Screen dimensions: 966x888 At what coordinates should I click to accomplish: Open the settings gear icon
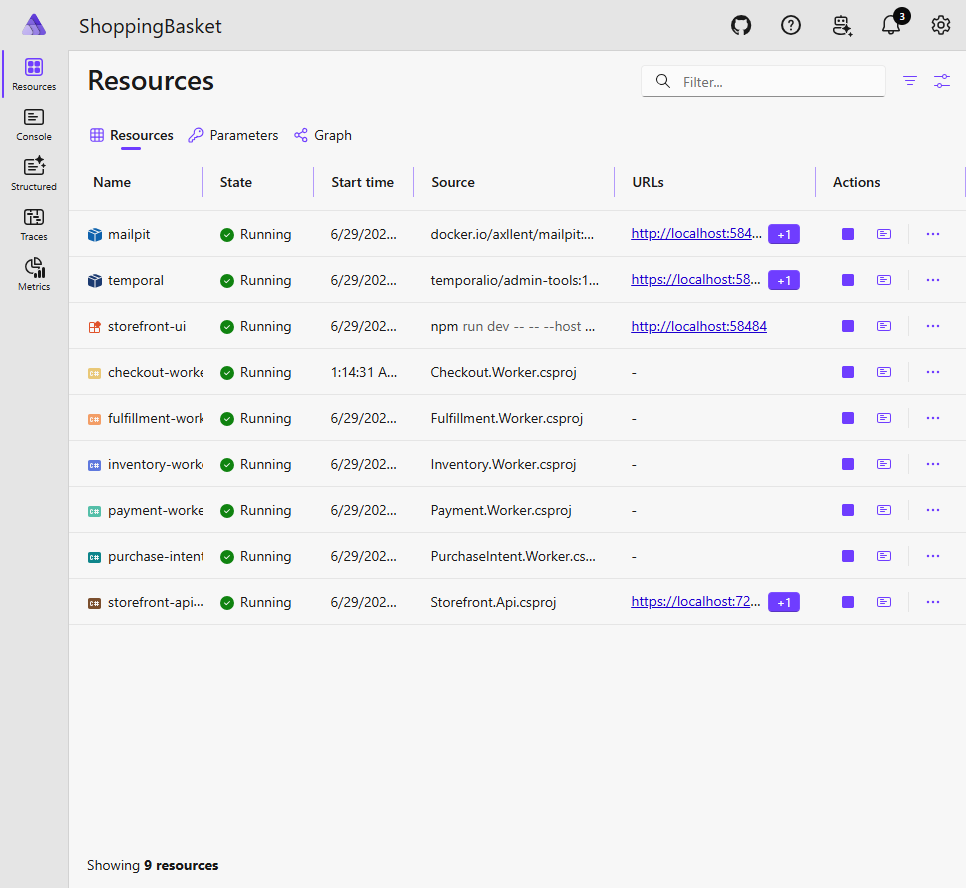tap(940, 25)
